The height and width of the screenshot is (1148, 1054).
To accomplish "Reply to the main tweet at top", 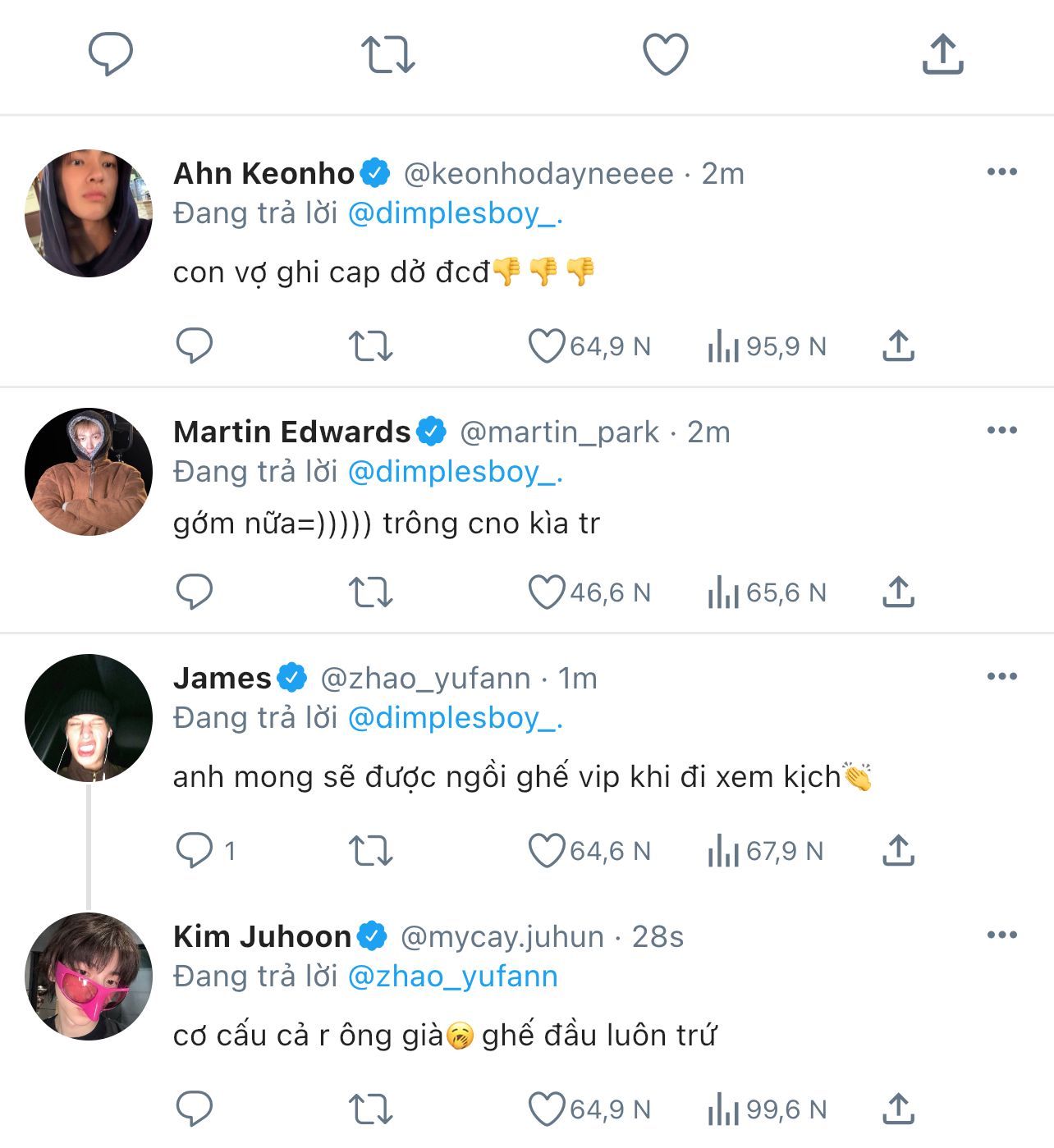I will (110, 55).
